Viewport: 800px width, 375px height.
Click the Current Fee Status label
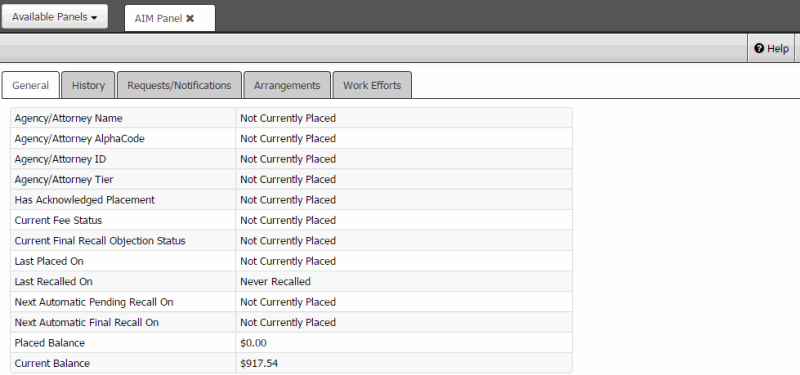tap(58, 220)
